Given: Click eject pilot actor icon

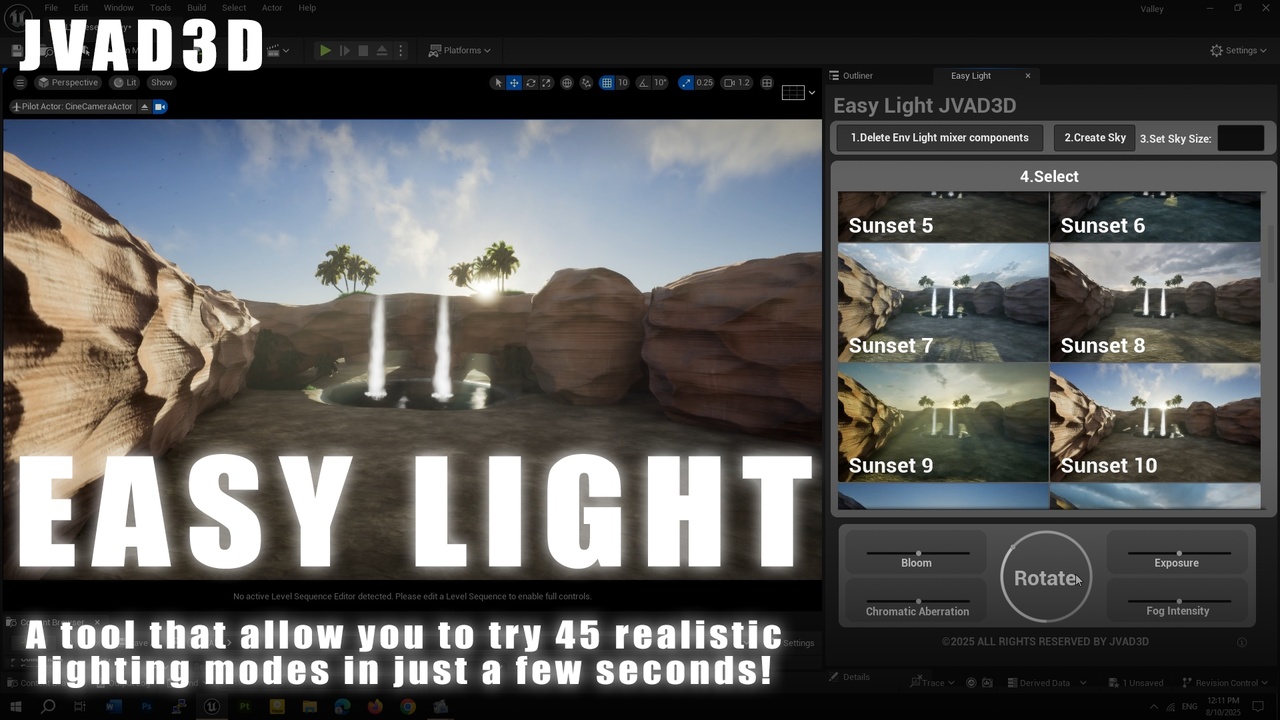Looking at the screenshot, I should click(144, 106).
